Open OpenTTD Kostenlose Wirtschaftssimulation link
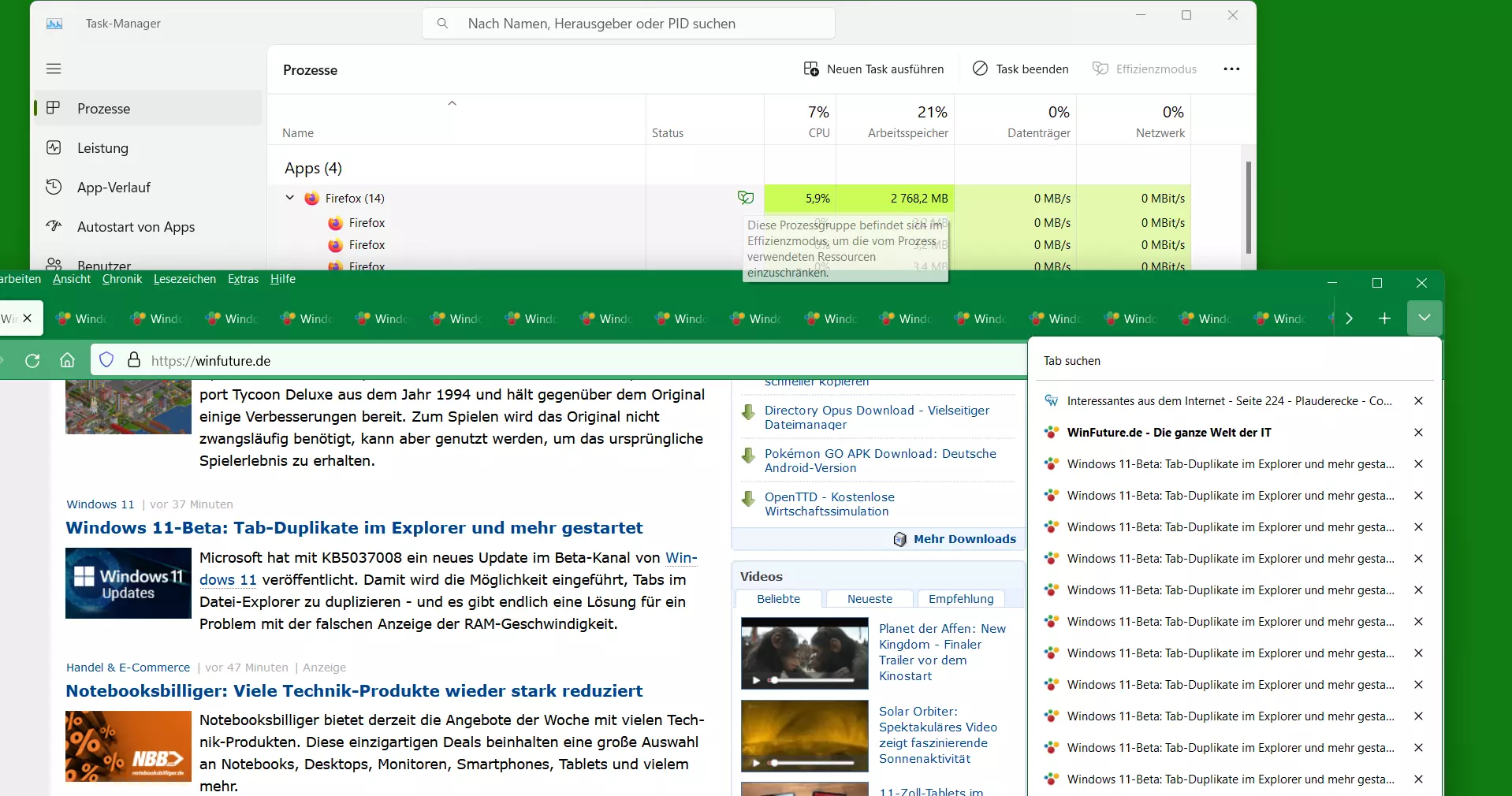The width and height of the screenshot is (1512, 796). coord(829,504)
